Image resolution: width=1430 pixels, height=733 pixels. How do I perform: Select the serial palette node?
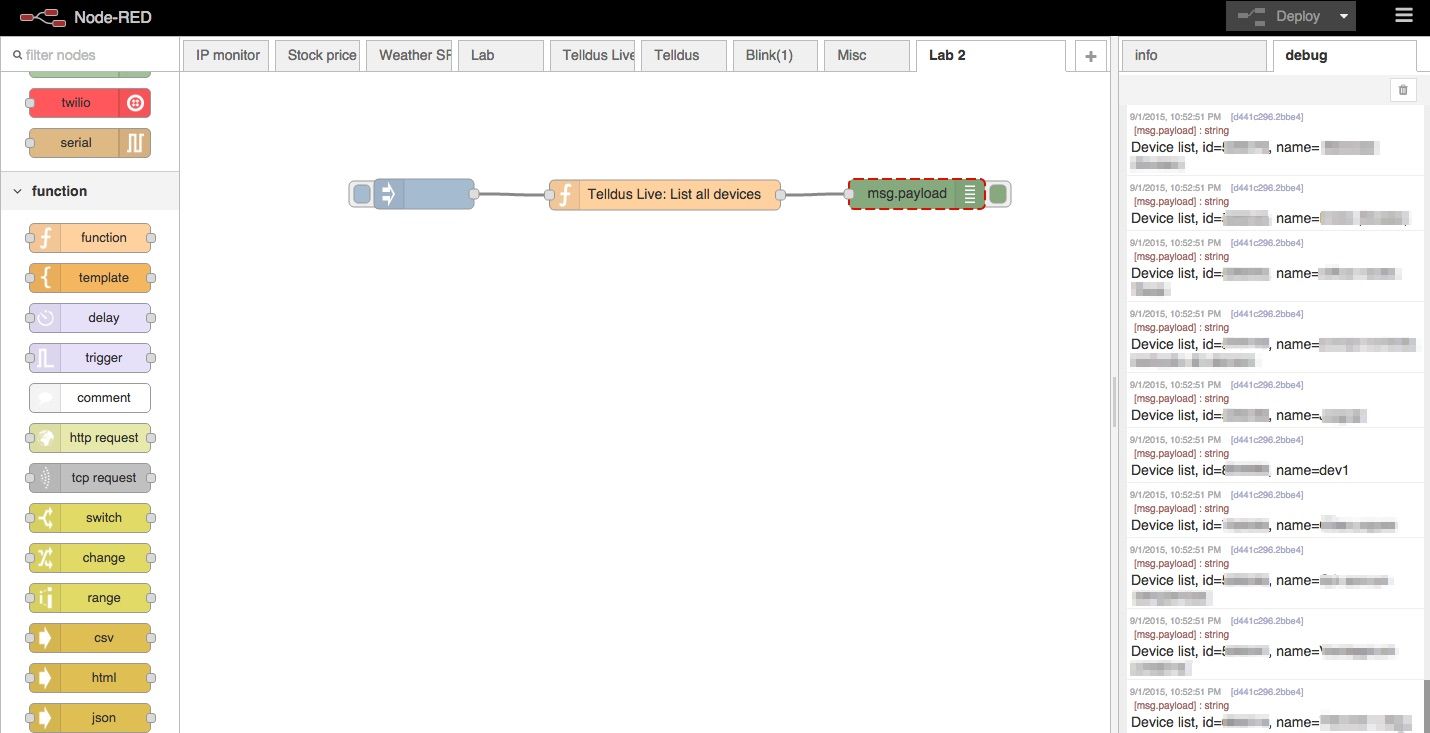tap(90, 143)
